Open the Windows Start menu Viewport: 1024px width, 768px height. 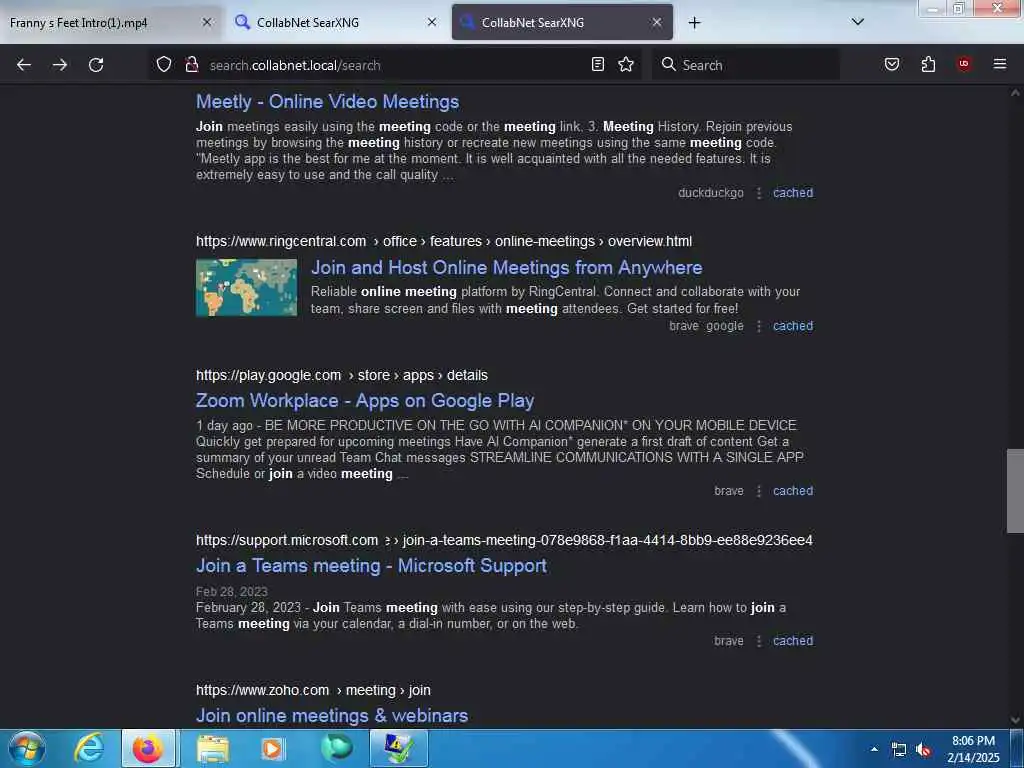[27, 748]
